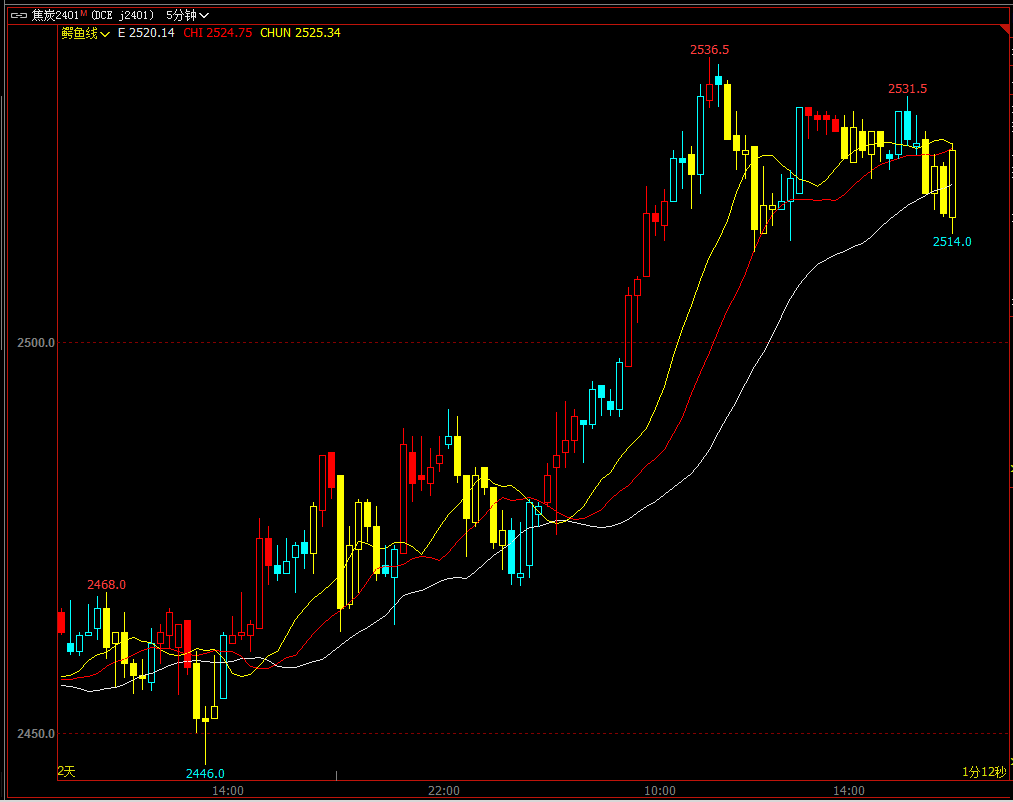The height and width of the screenshot is (802, 1013).
Task: Click the 2450.0 price axis label
Action: coord(36,734)
